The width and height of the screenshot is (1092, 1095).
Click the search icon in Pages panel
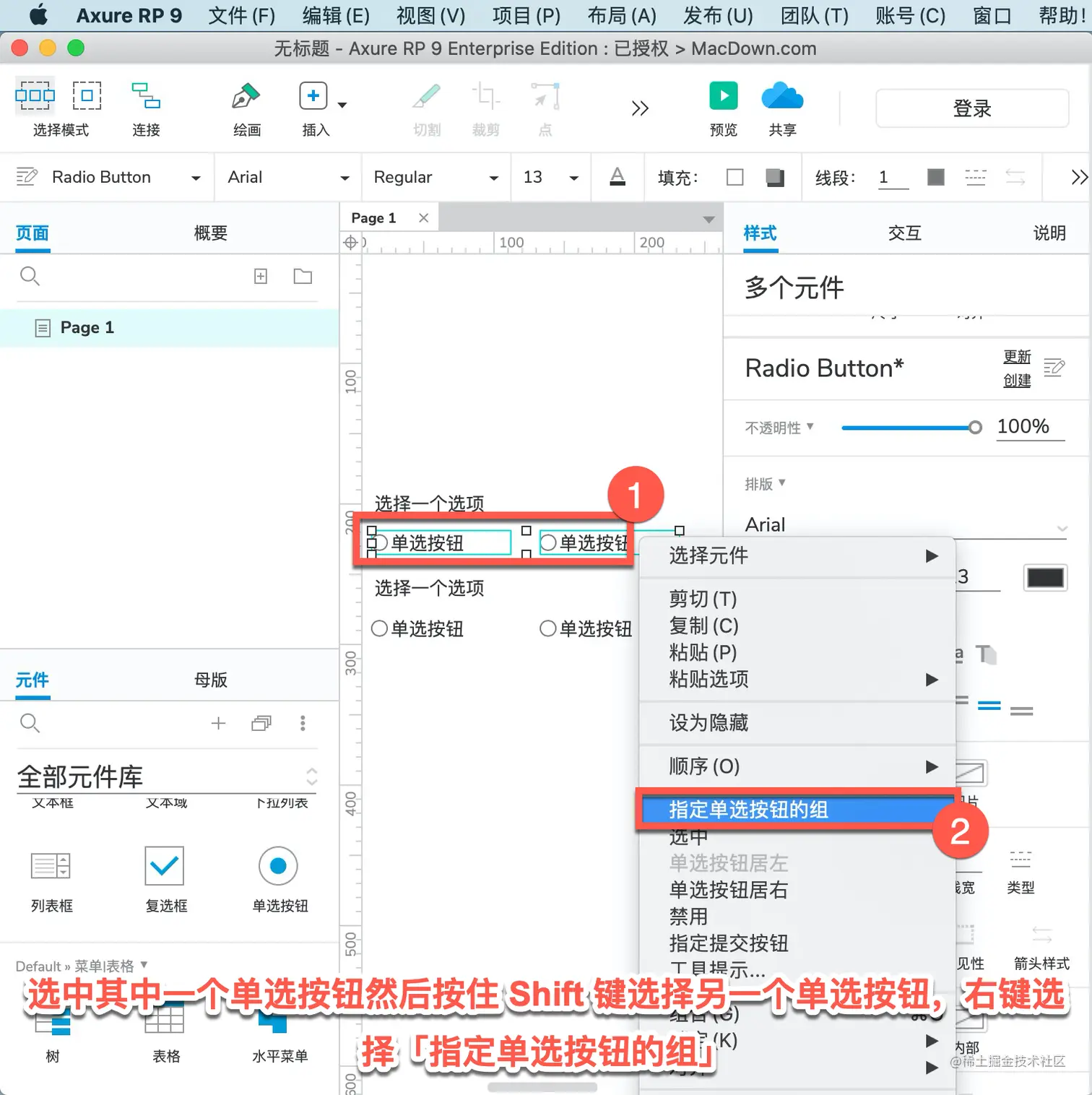tap(30, 276)
